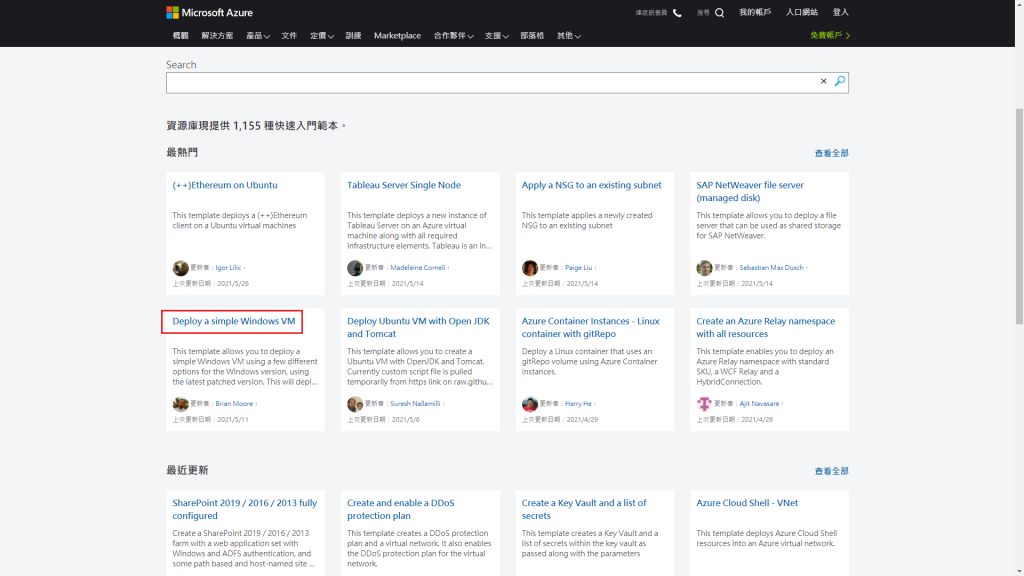Open Deploy Ubuntu VM with Open JDK template
1024x576 pixels.
(418, 327)
